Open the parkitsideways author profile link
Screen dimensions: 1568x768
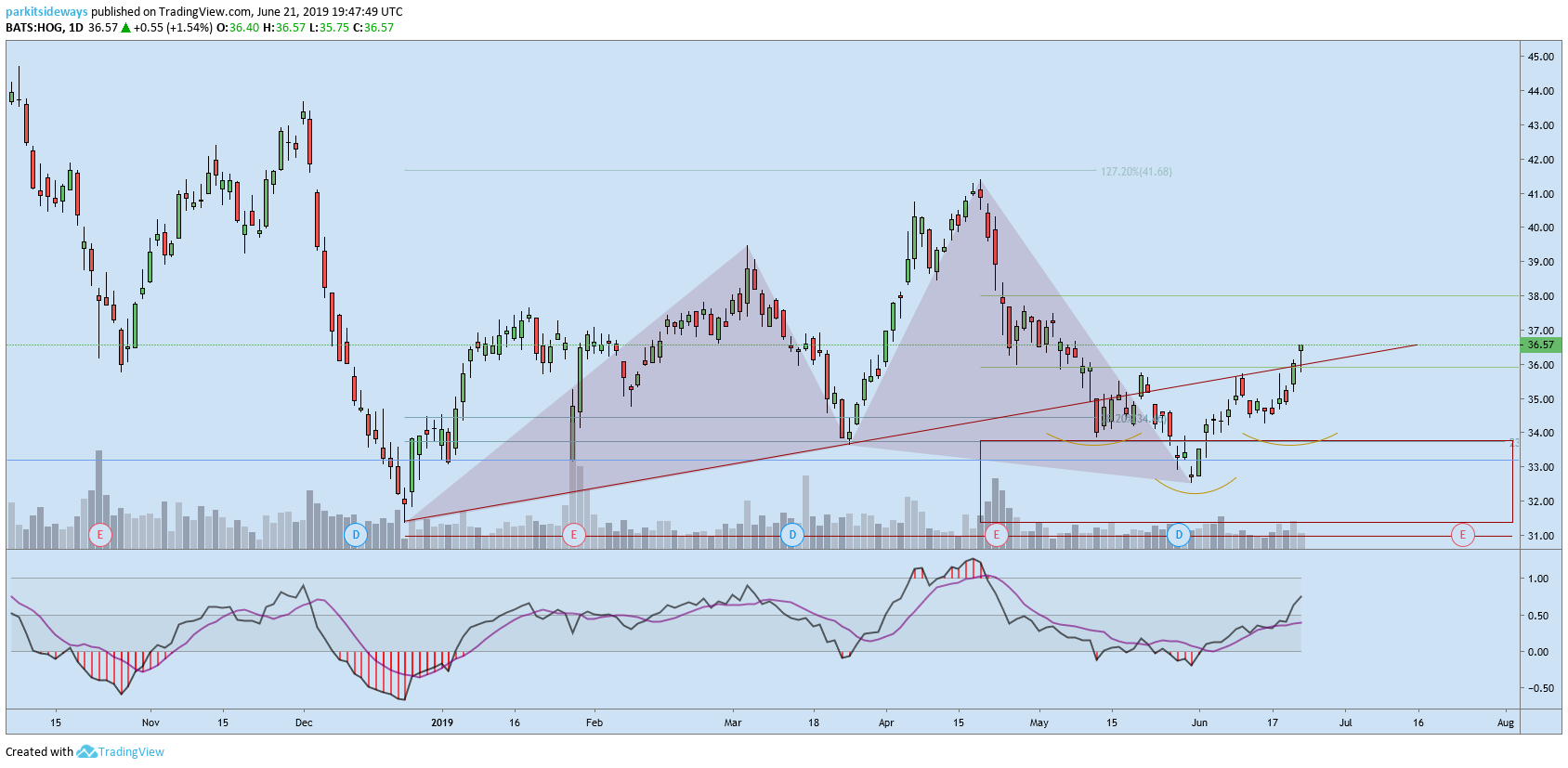(x=46, y=12)
